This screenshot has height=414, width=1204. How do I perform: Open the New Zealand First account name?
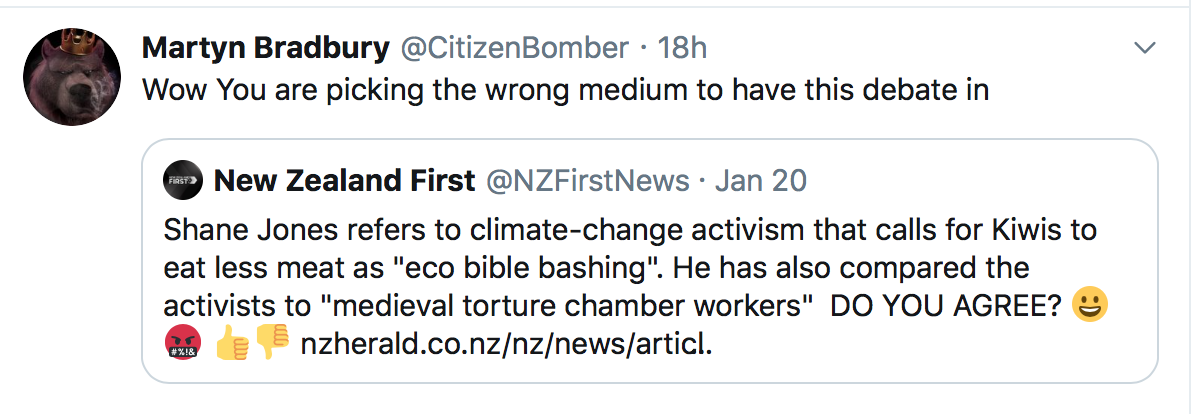coord(345,181)
